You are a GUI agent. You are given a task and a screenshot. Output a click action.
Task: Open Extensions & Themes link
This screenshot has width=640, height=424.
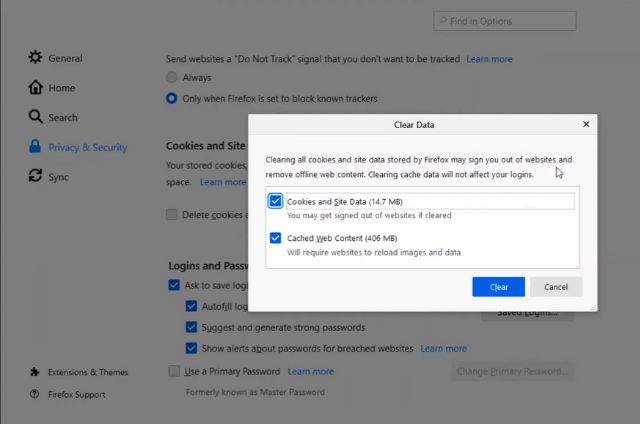coord(79,372)
